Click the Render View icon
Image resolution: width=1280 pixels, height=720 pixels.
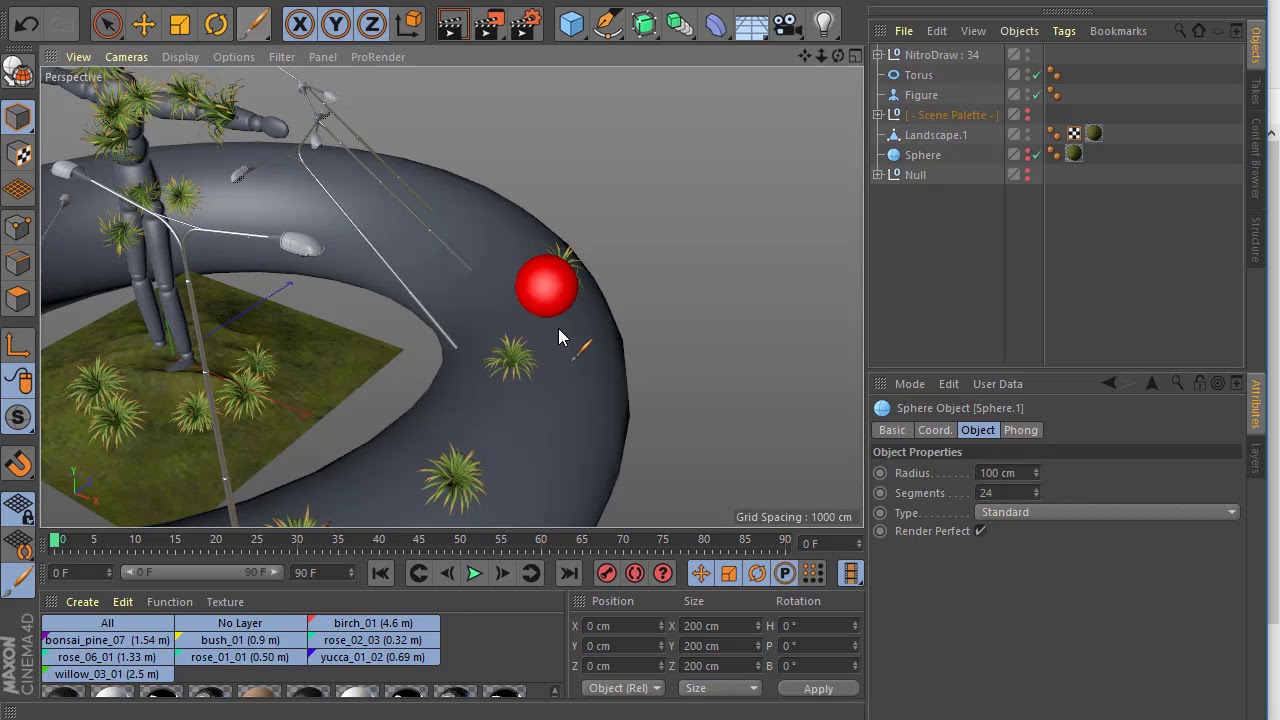coord(452,24)
